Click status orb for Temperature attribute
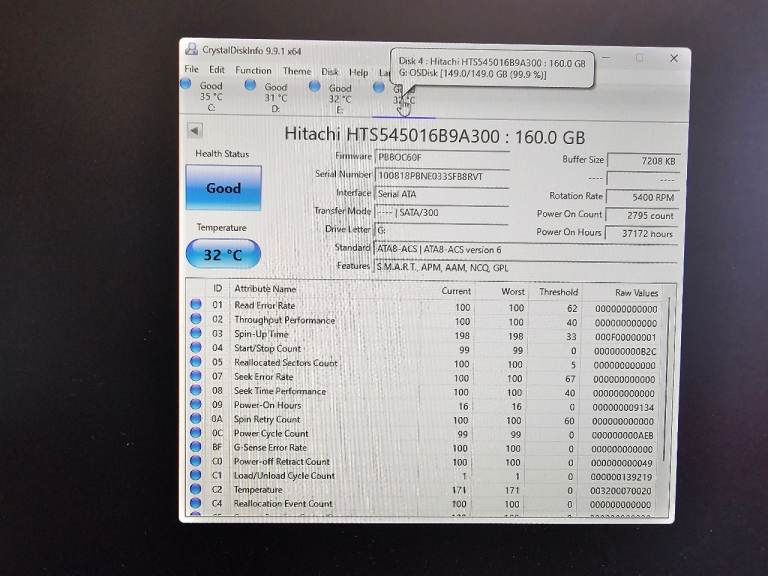The image size is (768, 576). [196, 488]
